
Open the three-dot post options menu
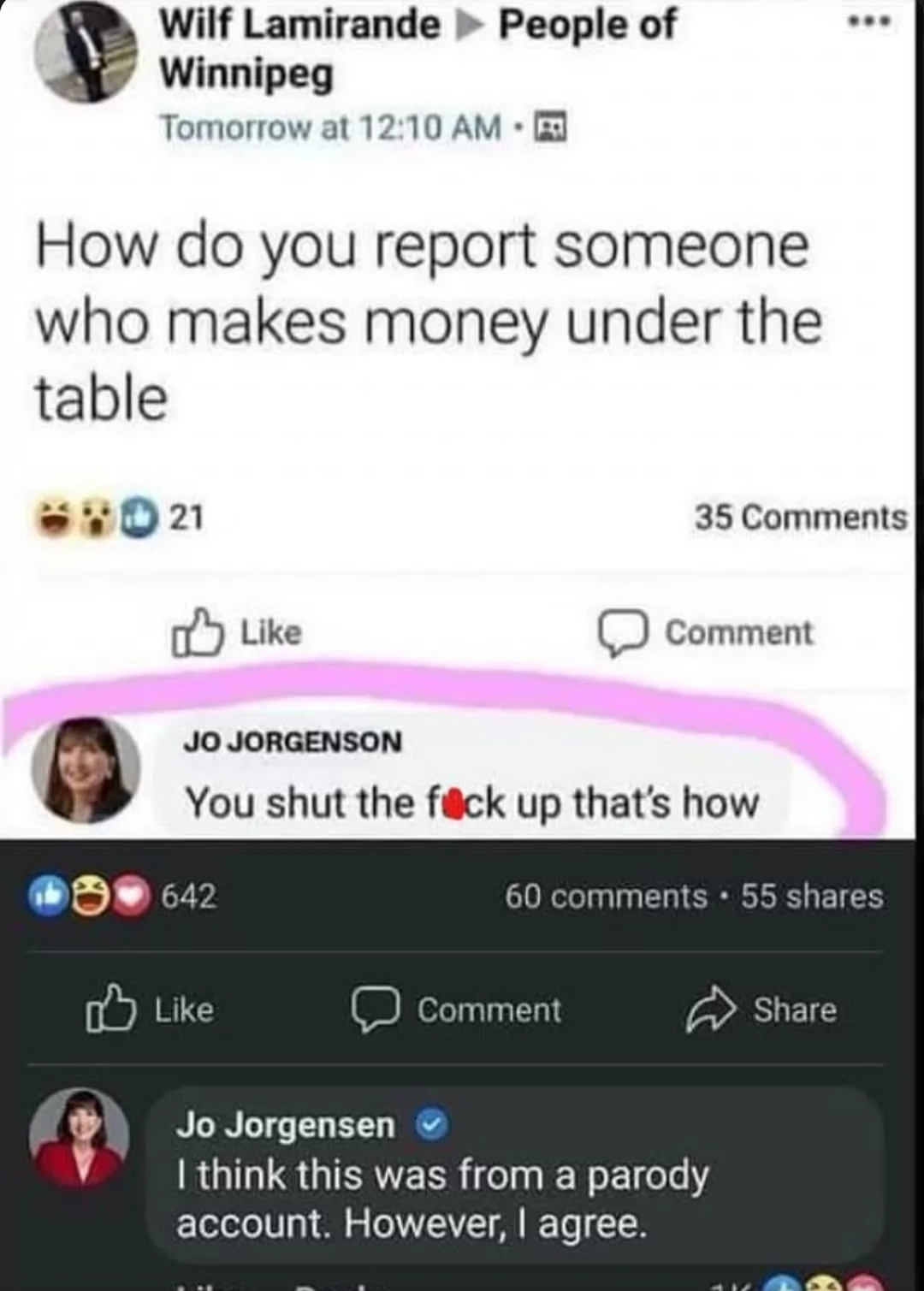point(869,21)
